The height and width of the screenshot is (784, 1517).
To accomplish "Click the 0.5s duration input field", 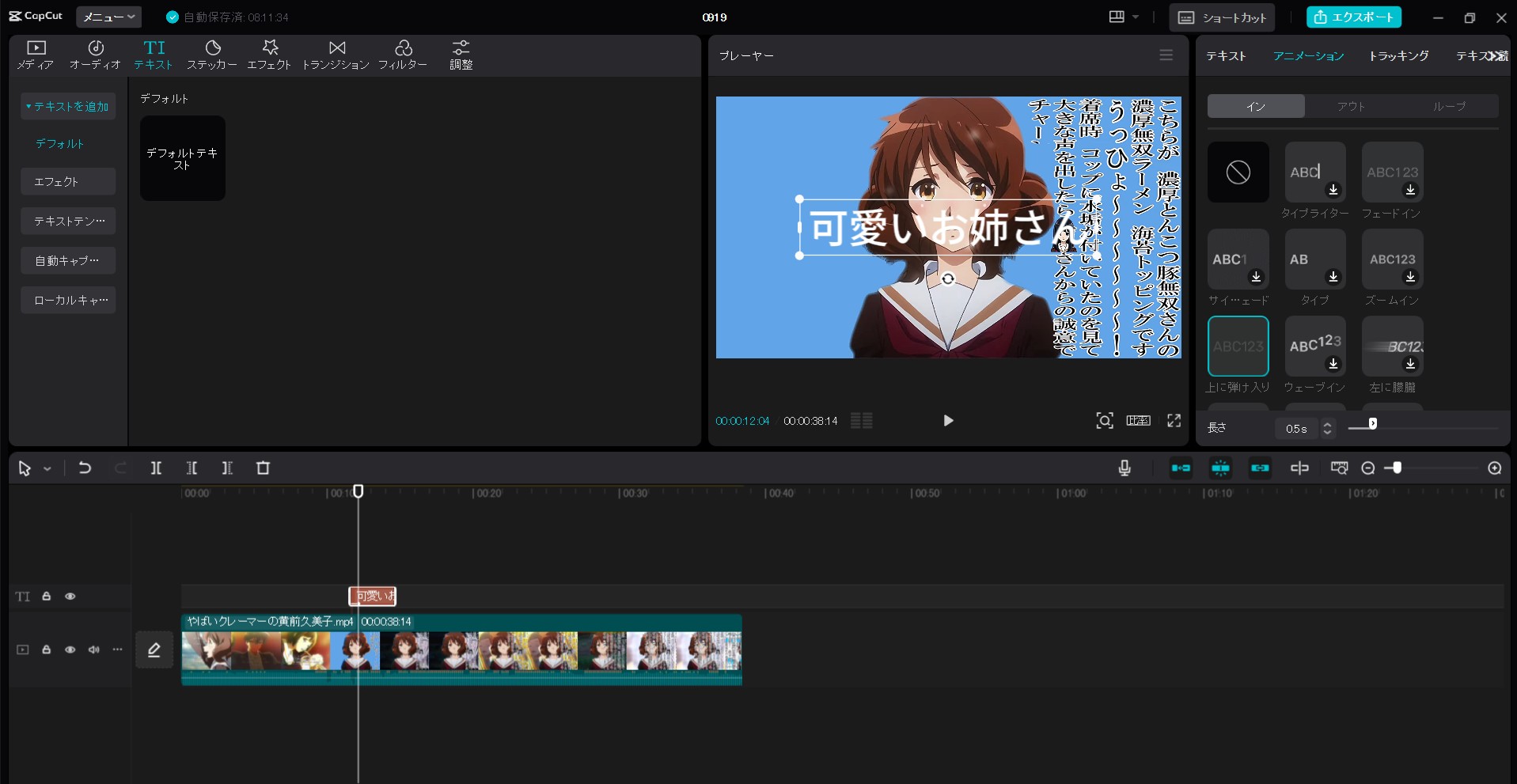I will (x=1298, y=428).
